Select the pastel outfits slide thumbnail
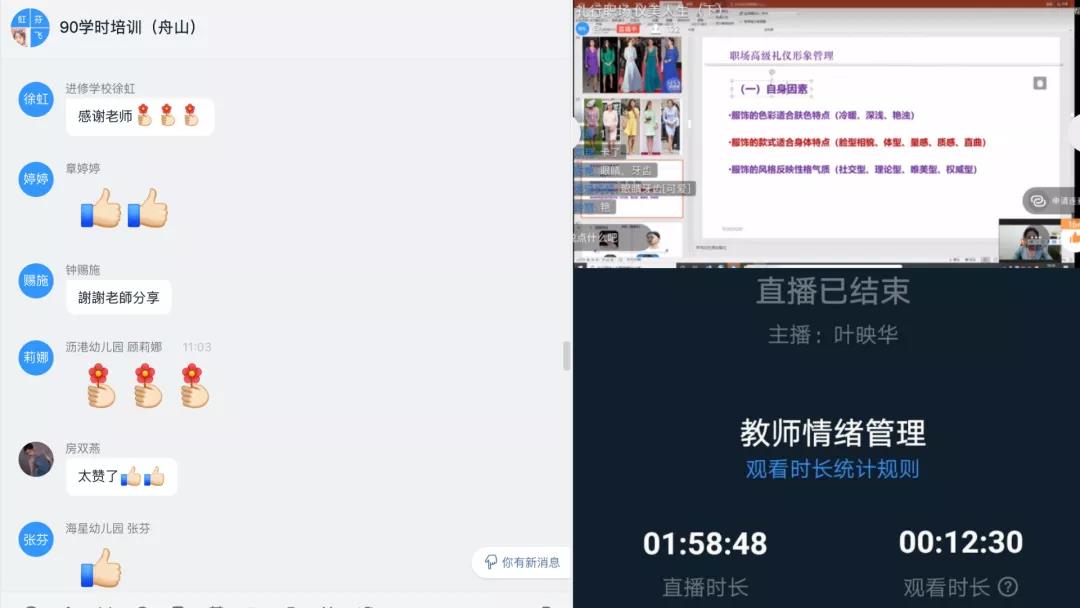 pyautogui.click(x=631, y=126)
